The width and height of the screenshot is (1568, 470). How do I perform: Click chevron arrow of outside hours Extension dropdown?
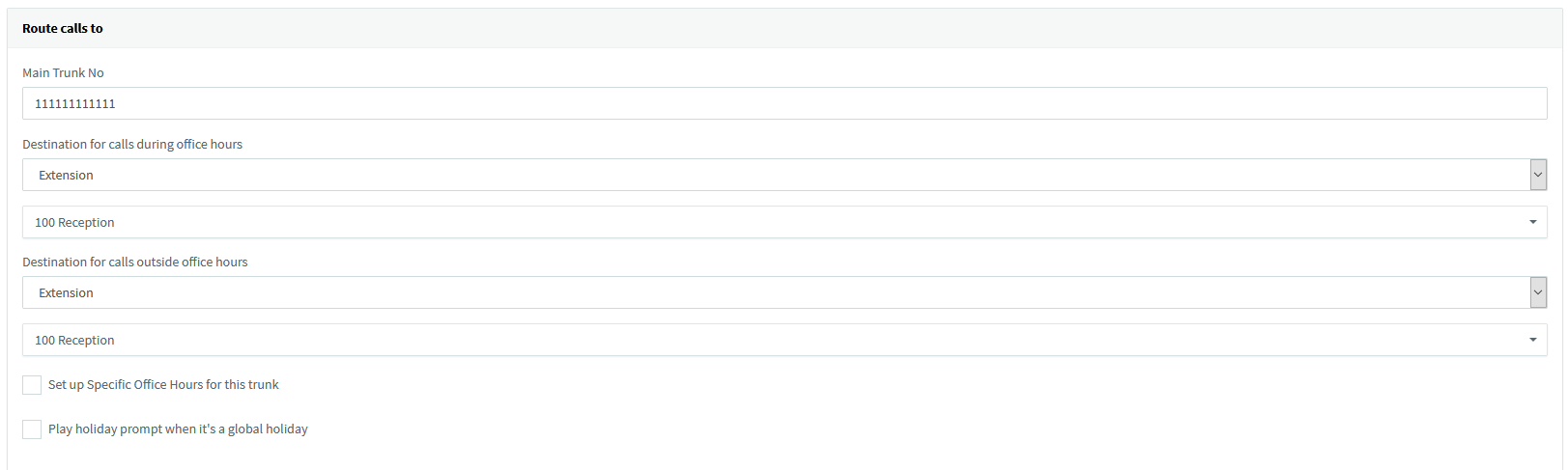(1538, 292)
